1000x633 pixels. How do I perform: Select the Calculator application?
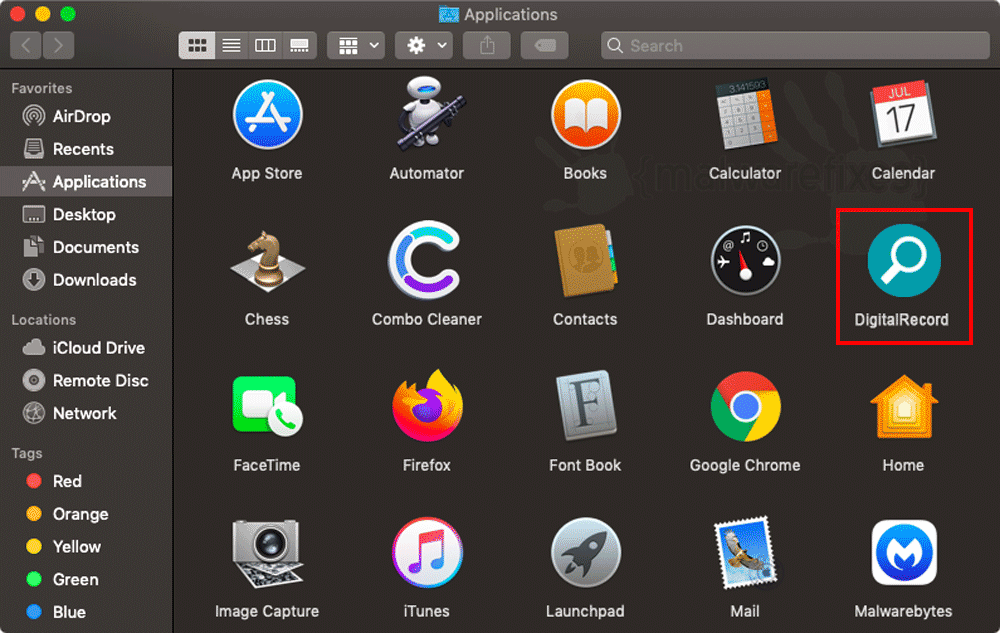tap(745, 115)
